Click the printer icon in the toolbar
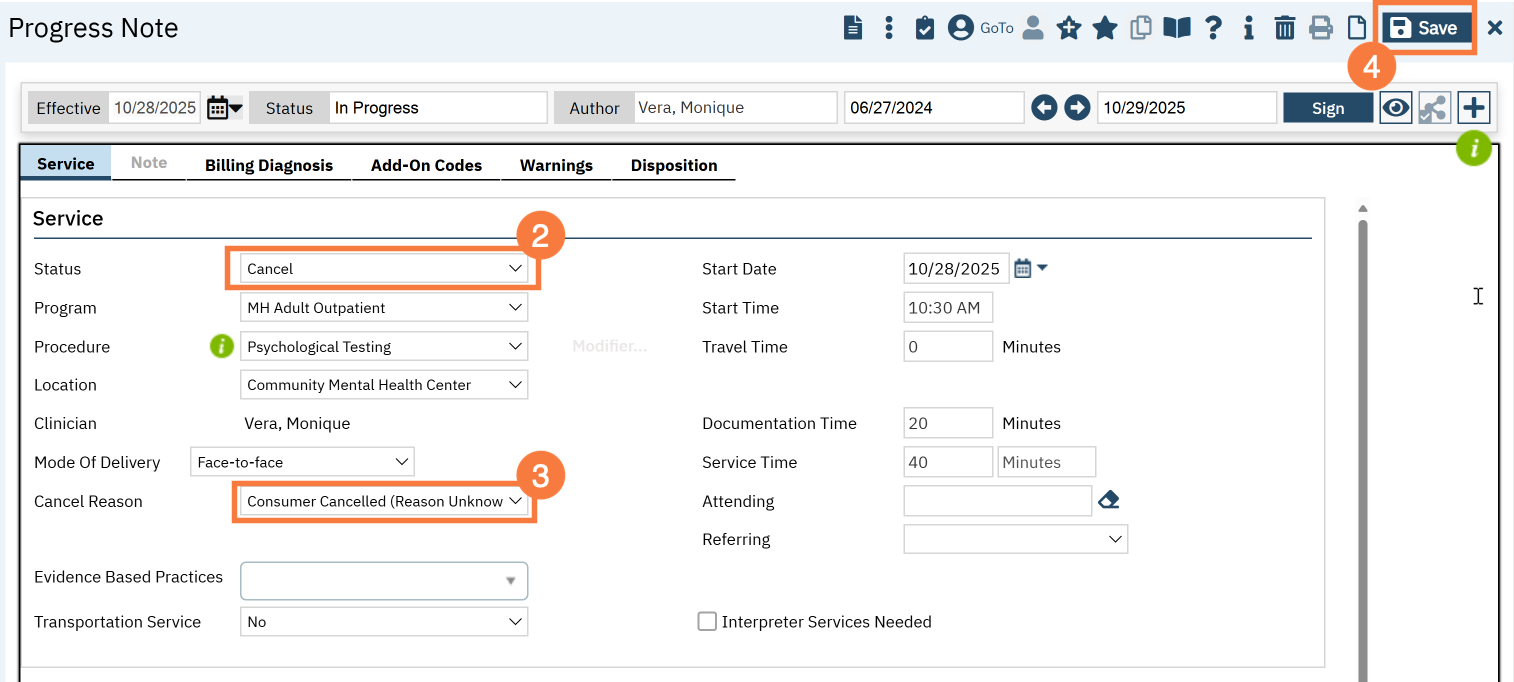The width and height of the screenshot is (1514, 682). click(1321, 28)
